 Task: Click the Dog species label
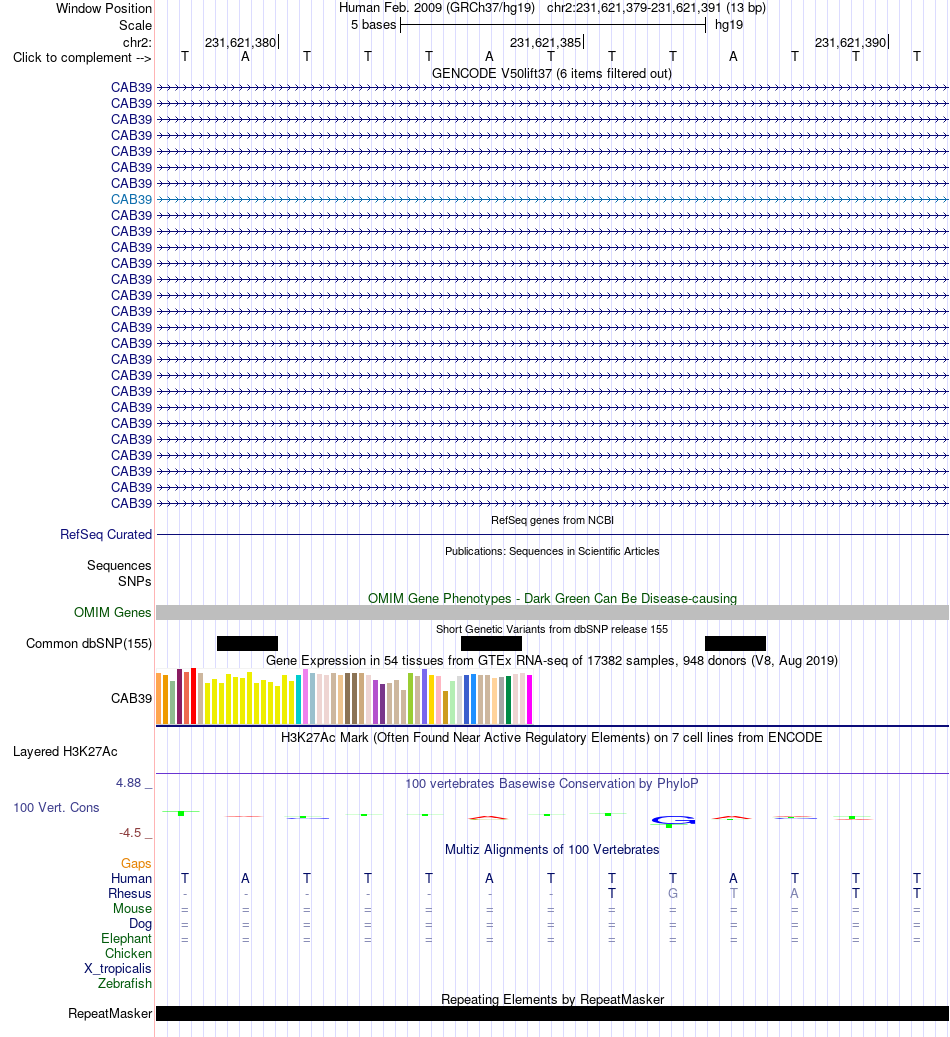click(x=140, y=924)
